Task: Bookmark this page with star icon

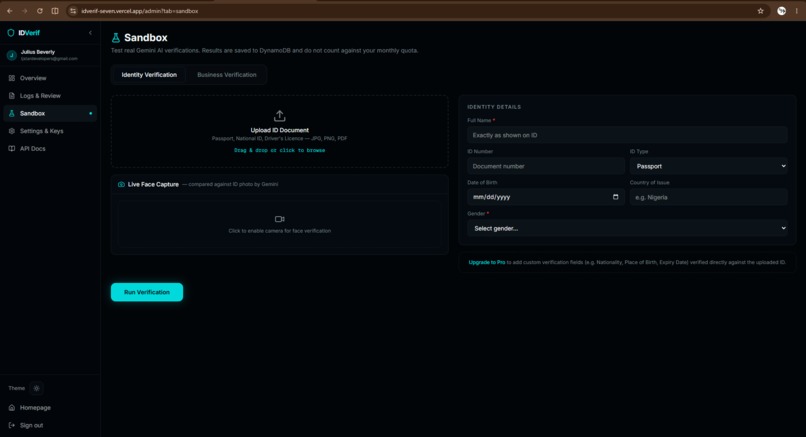Action: [761, 11]
